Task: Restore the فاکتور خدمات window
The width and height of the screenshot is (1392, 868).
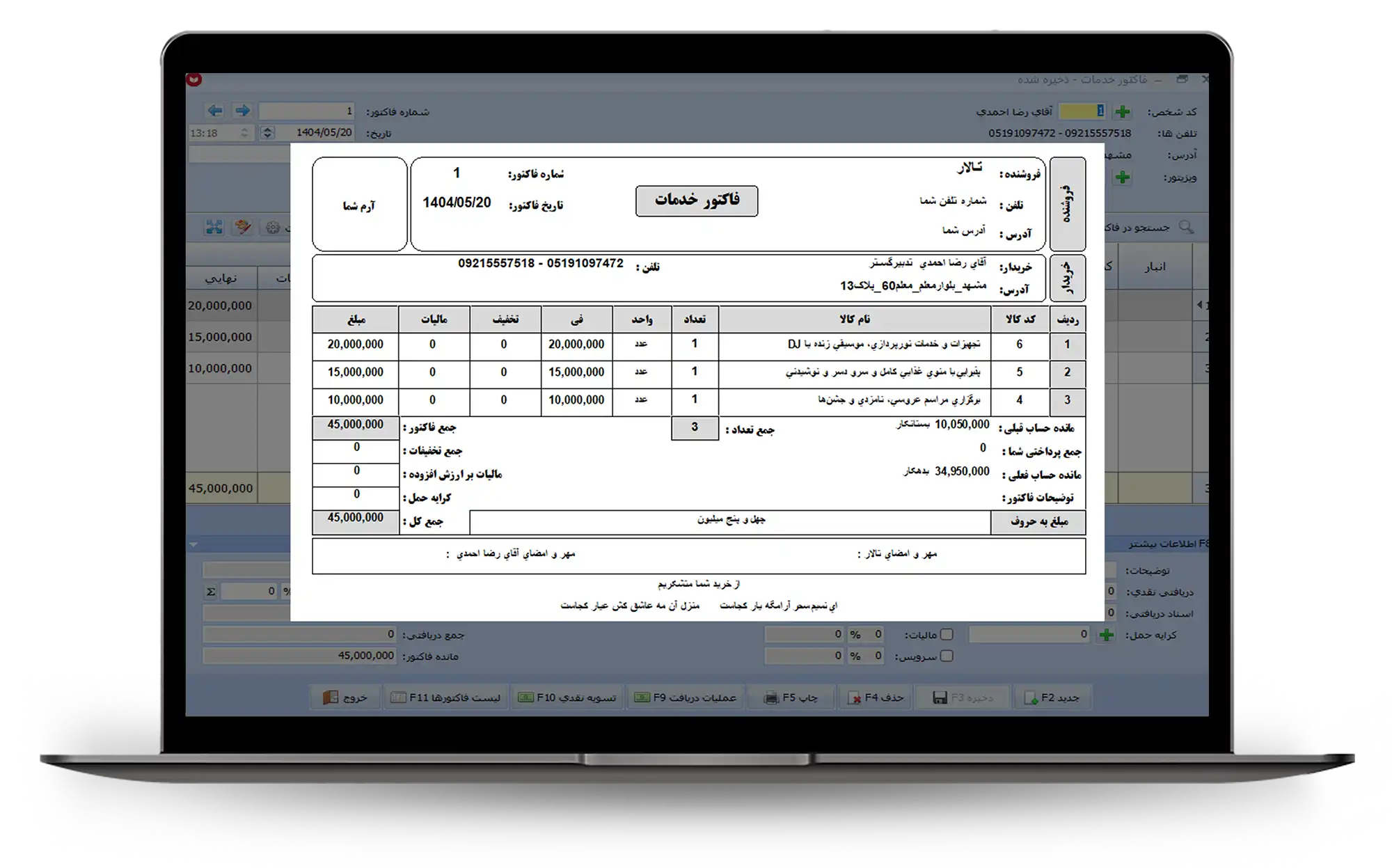Action: pyautogui.click(x=1182, y=79)
